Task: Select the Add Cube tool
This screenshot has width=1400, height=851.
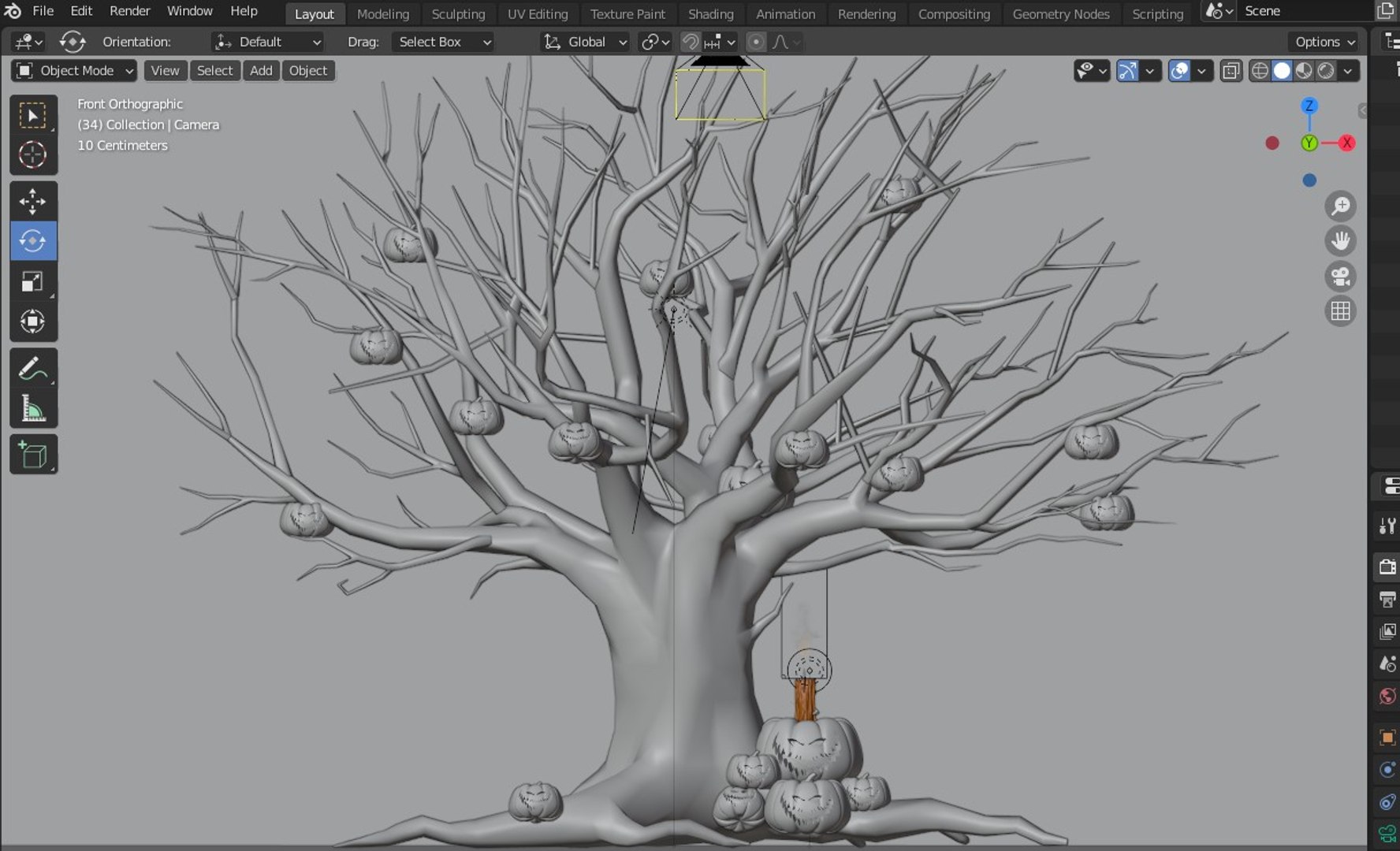Action: pyautogui.click(x=33, y=455)
